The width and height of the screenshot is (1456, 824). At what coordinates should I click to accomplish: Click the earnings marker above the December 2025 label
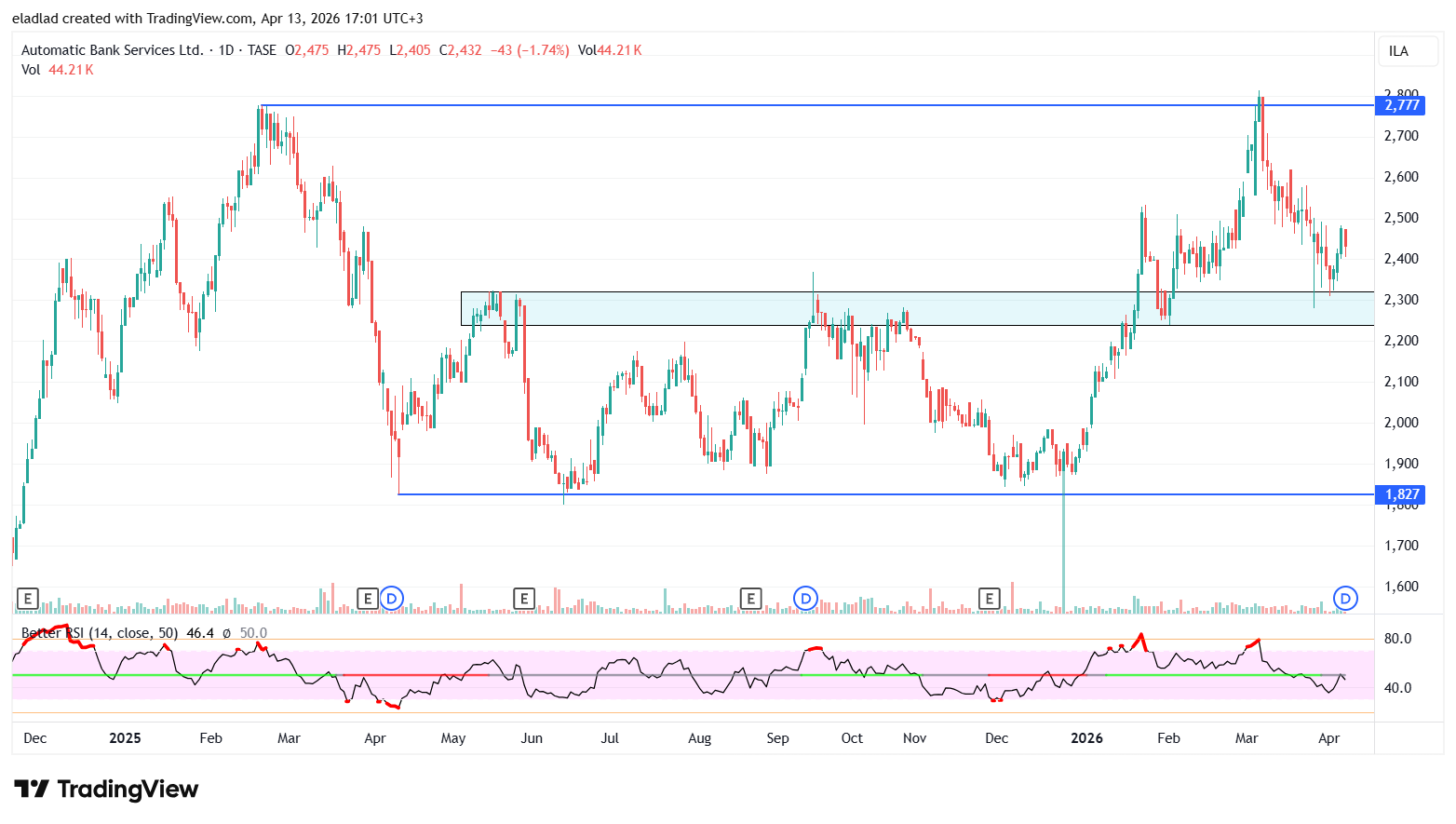point(989,599)
